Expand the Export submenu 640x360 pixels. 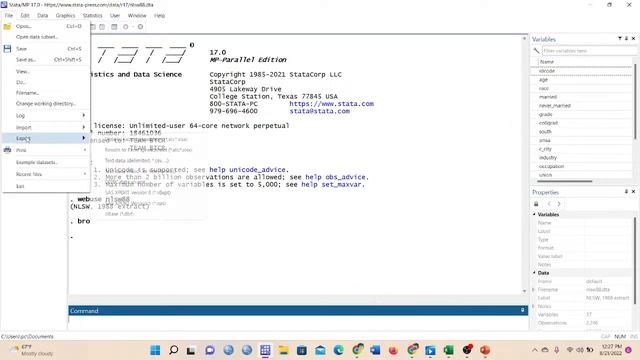click(x=46, y=138)
